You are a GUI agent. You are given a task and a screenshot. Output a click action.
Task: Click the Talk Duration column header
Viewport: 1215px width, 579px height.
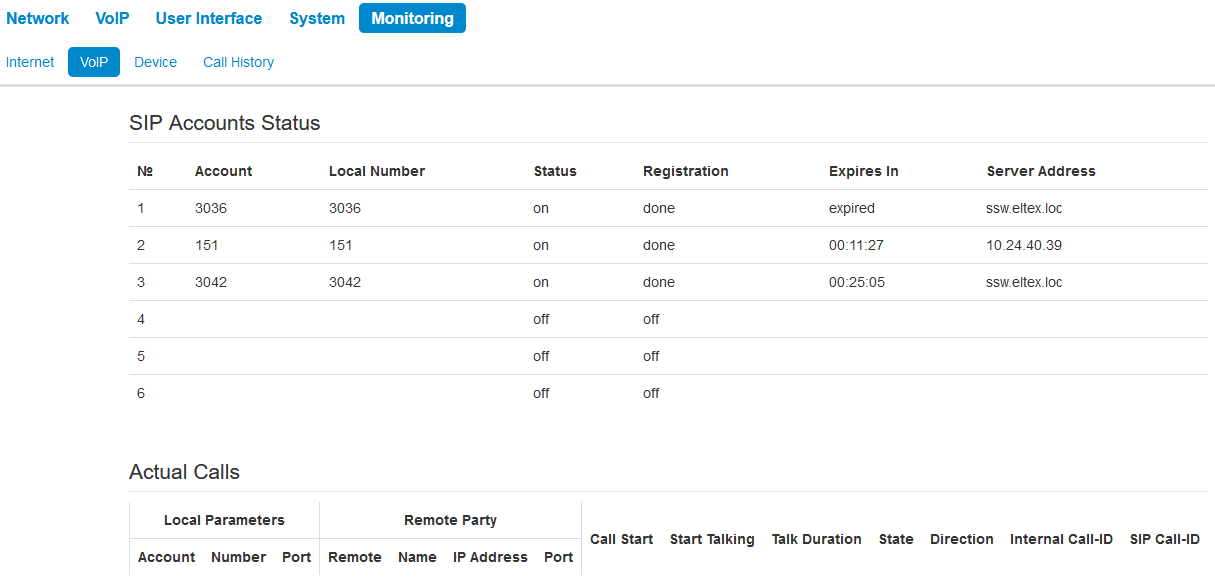point(816,539)
